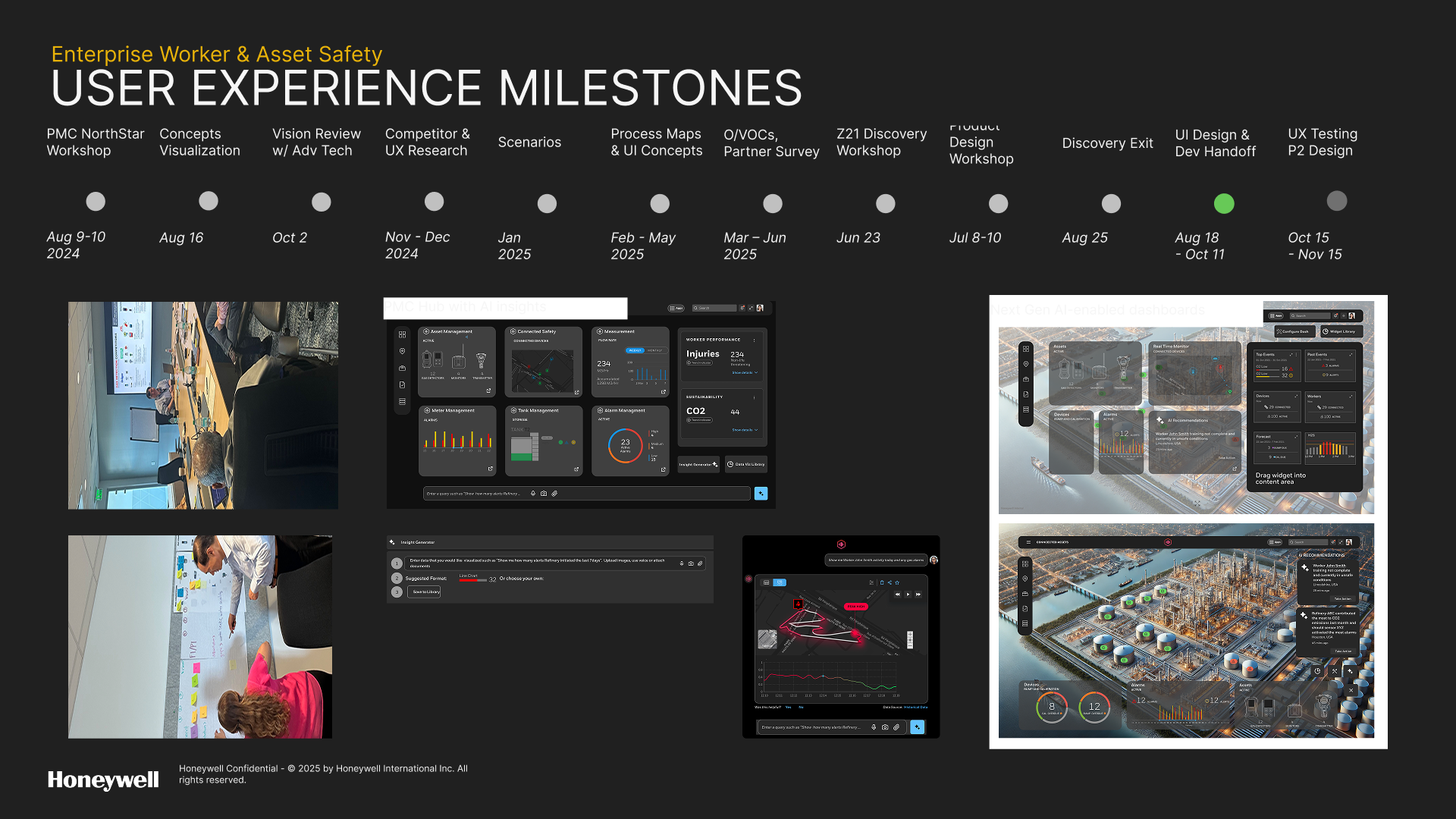Click the Save to Library button
Viewport: 1456px width, 819px height.
coord(425,591)
